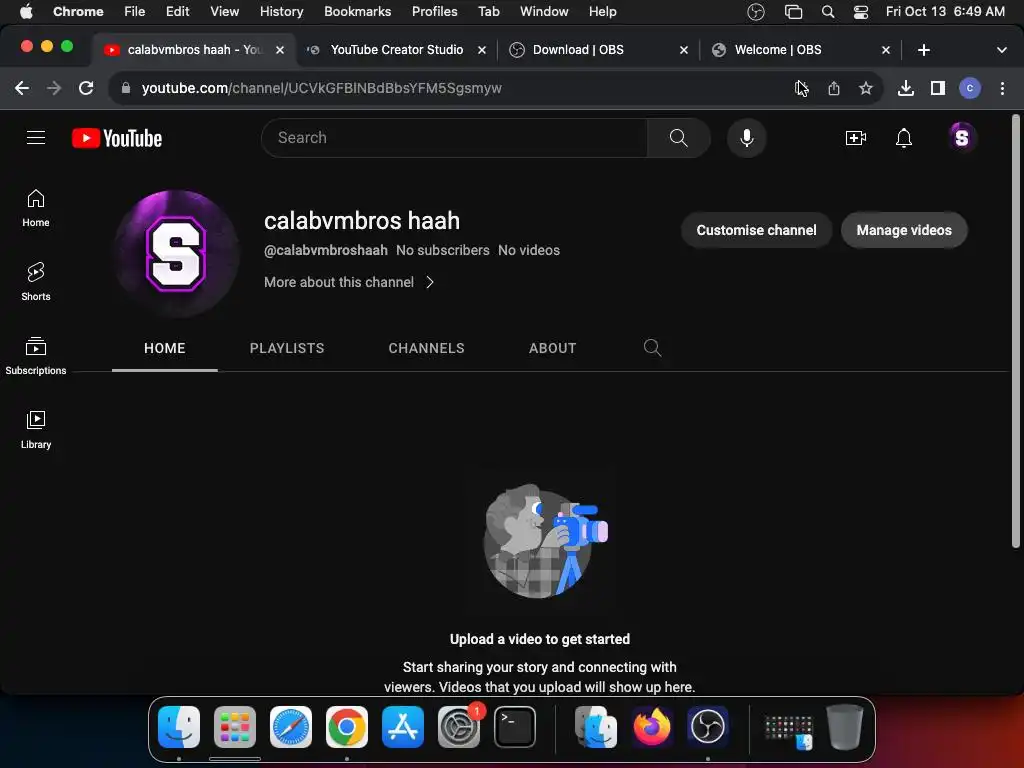Click the search magnifier button
This screenshot has height=768, width=1024.
[x=679, y=138]
